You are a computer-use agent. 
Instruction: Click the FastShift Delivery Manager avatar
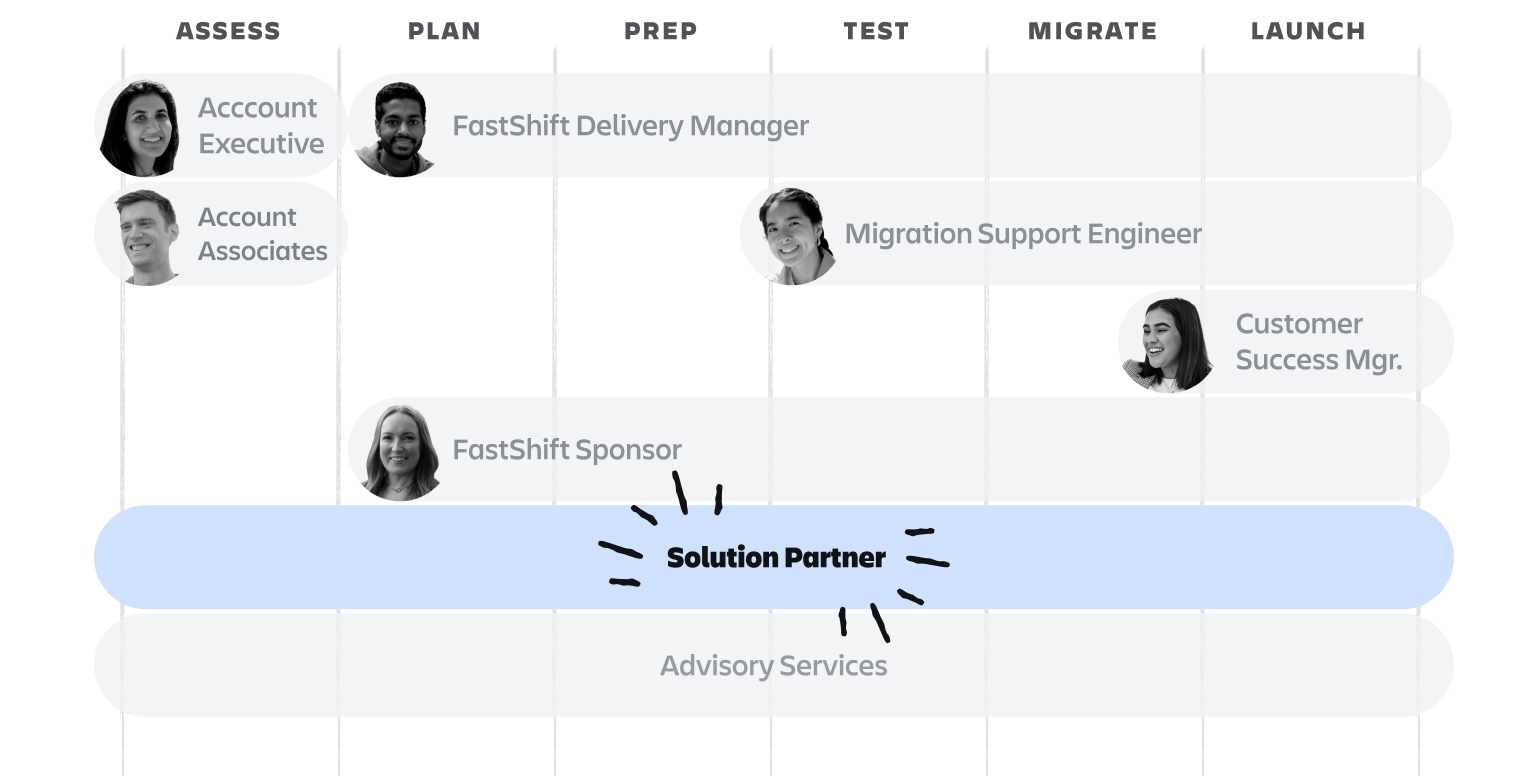click(397, 128)
